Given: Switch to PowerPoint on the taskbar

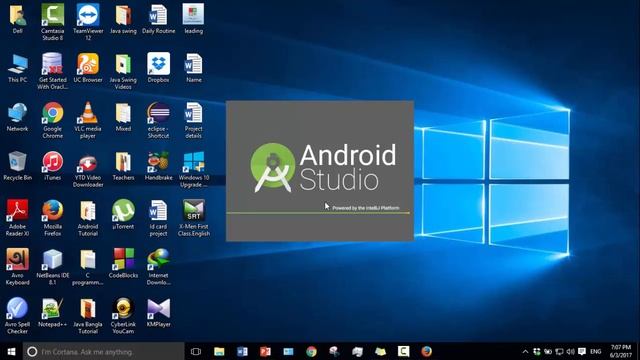Looking at the screenshot, I should click(x=265, y=351).
